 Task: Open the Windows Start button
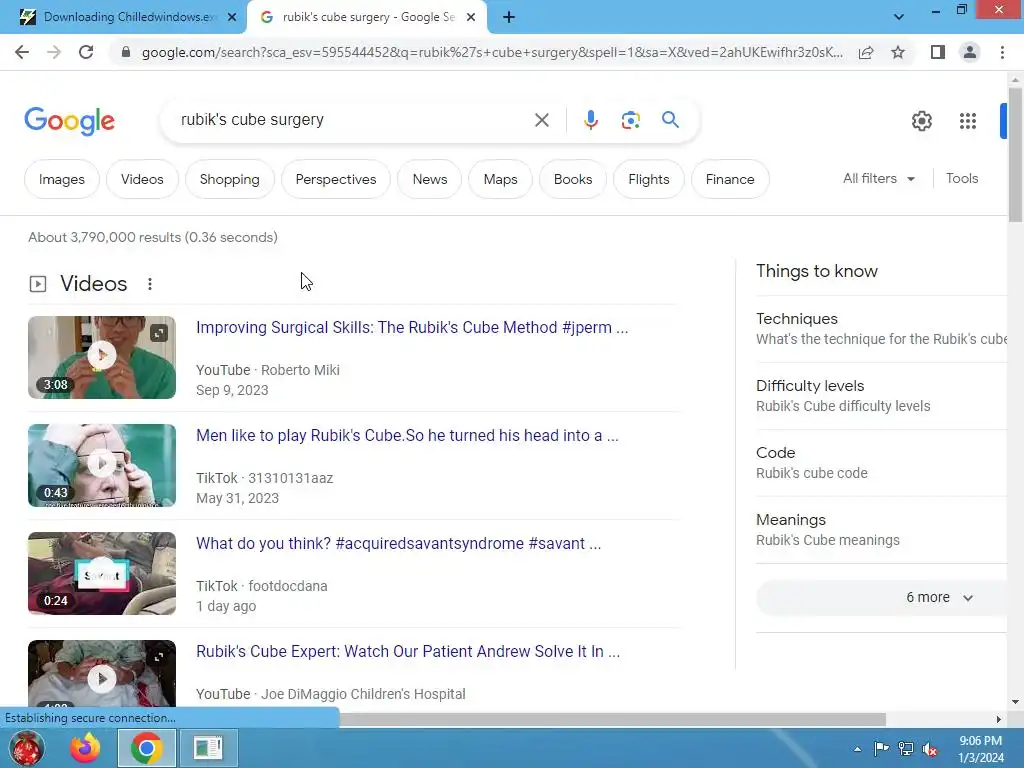point(25,748)
